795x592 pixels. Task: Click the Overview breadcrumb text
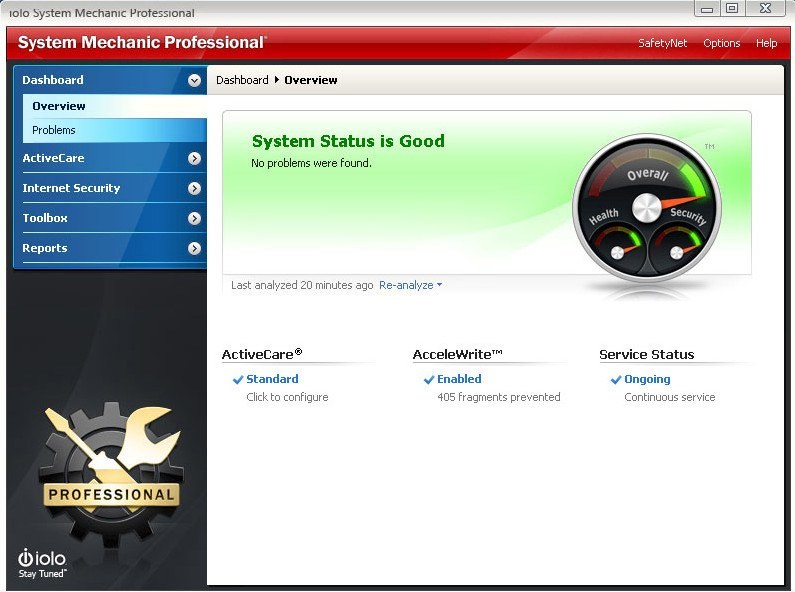(311, 80)
